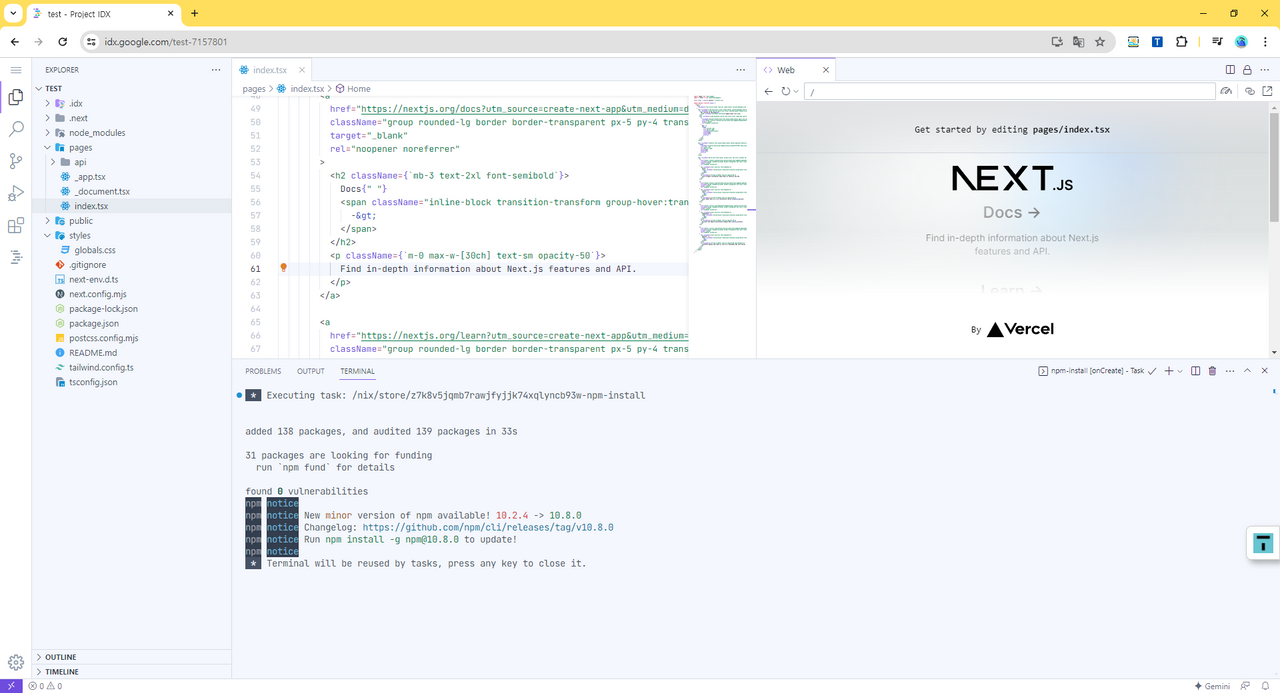Open the hamburger application menu
This screenshot has height=693, width=1280.
pos(15,70)
